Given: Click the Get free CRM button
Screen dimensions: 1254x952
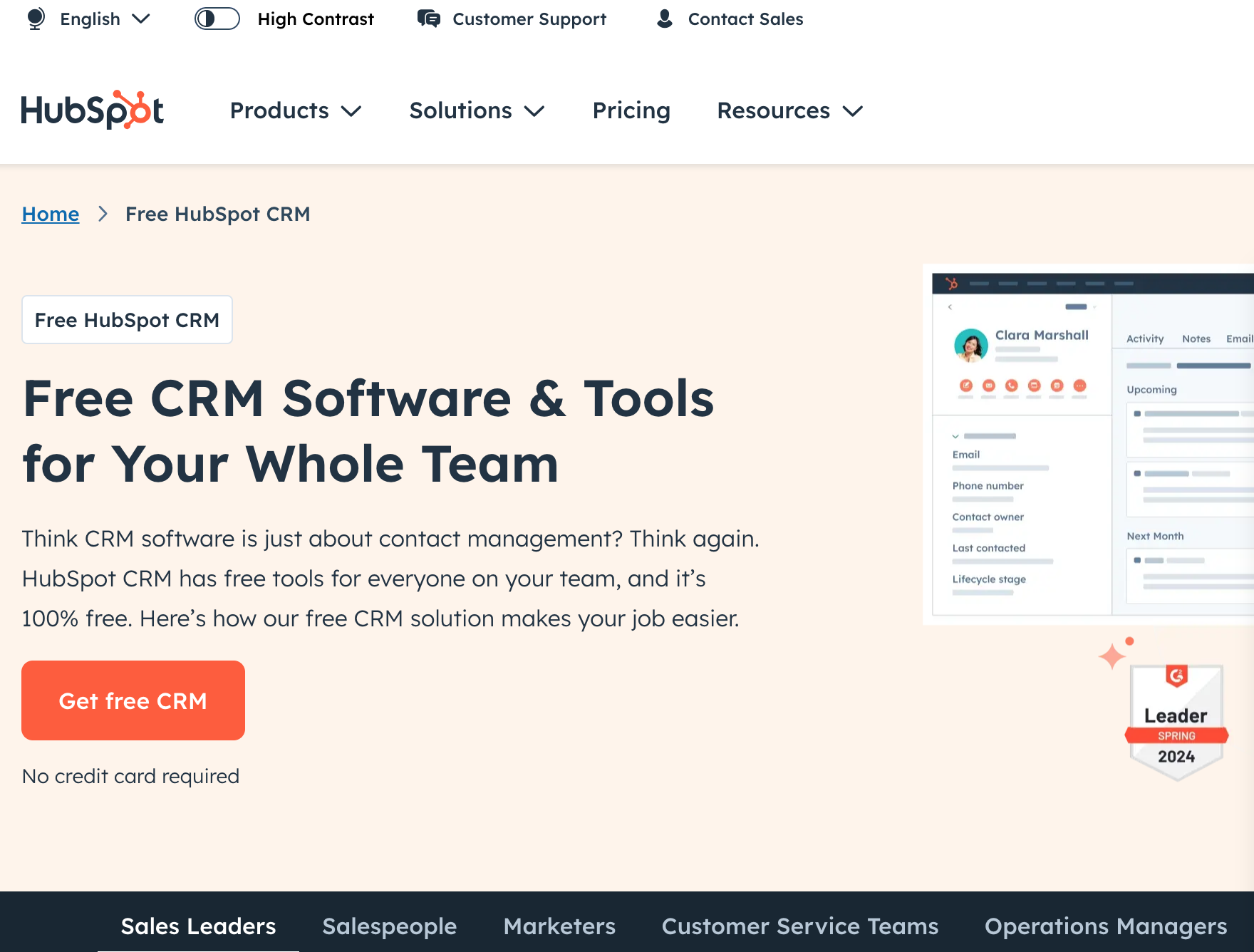Looking at the screenshot, I should coord(133,700).
